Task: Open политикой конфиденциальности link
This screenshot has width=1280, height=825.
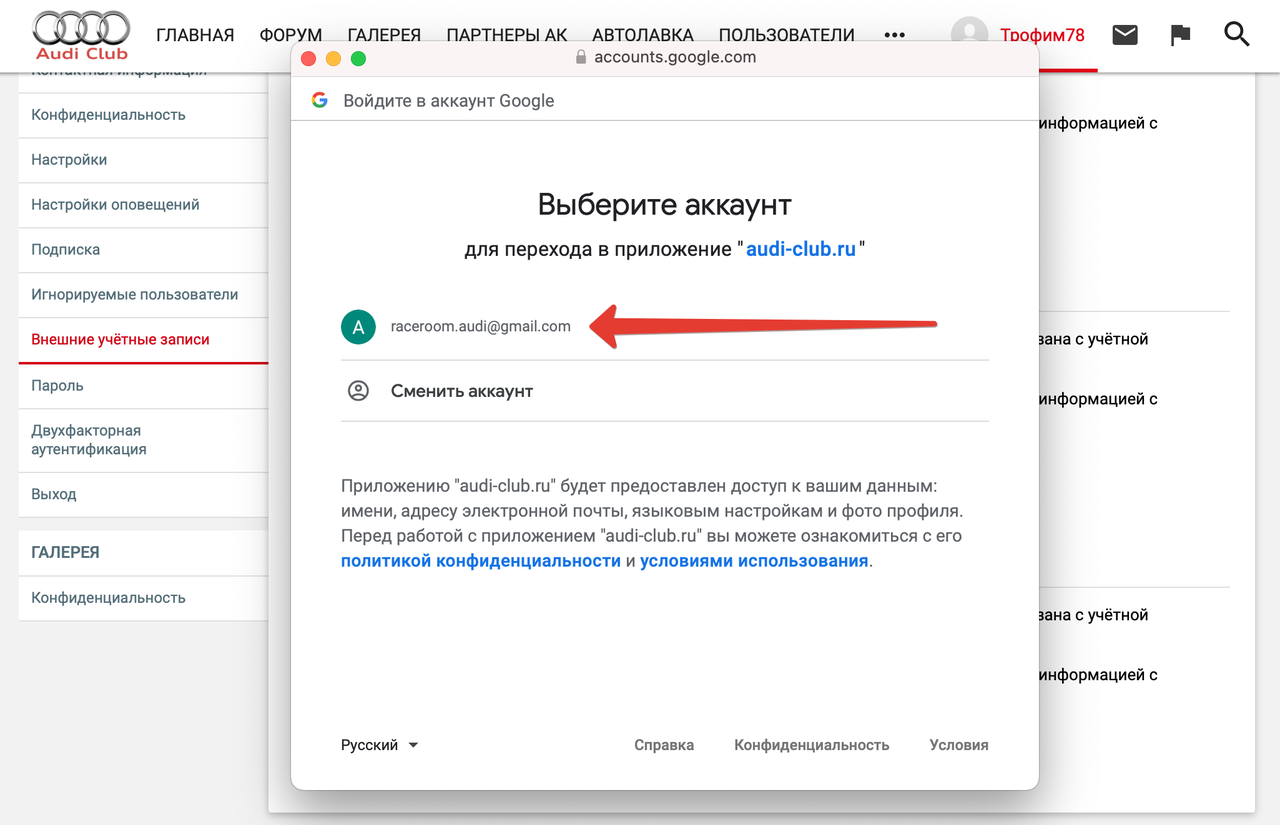Action: tap(481, 561)
